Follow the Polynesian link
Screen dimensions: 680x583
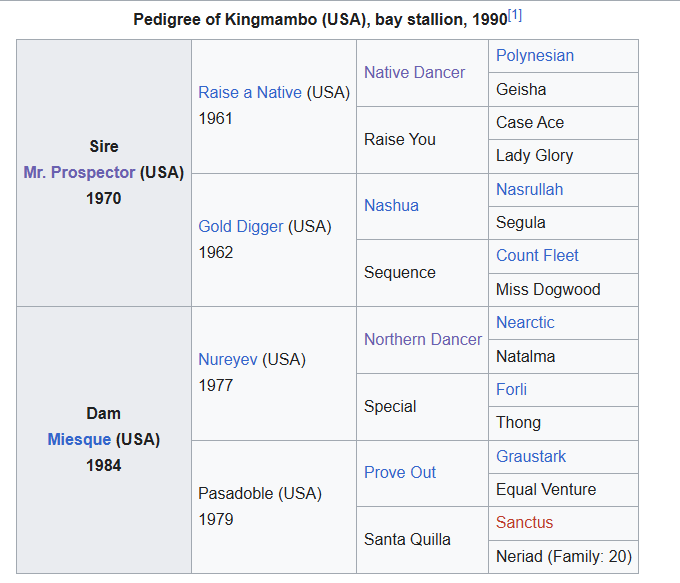(x=535, y=56)
